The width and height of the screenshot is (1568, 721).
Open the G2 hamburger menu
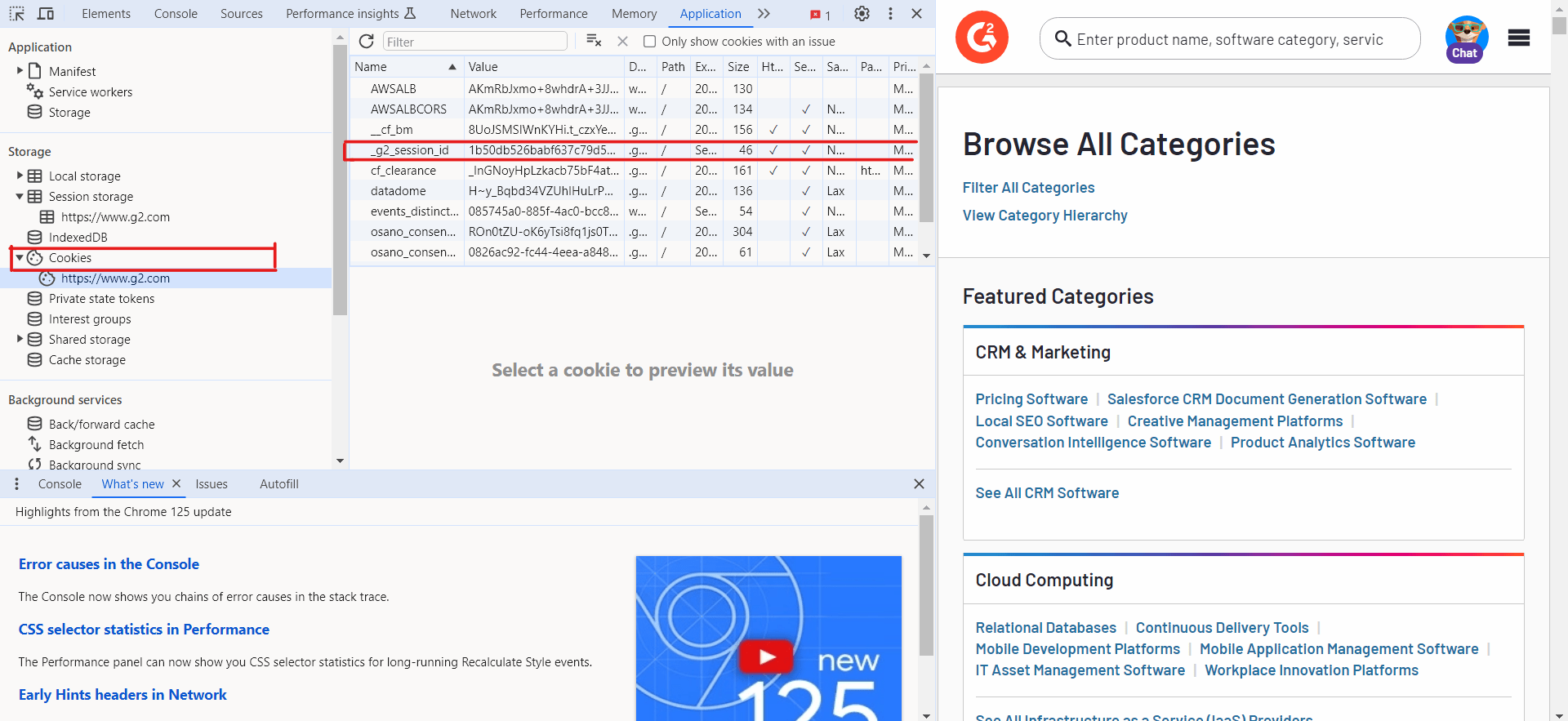1518,38
